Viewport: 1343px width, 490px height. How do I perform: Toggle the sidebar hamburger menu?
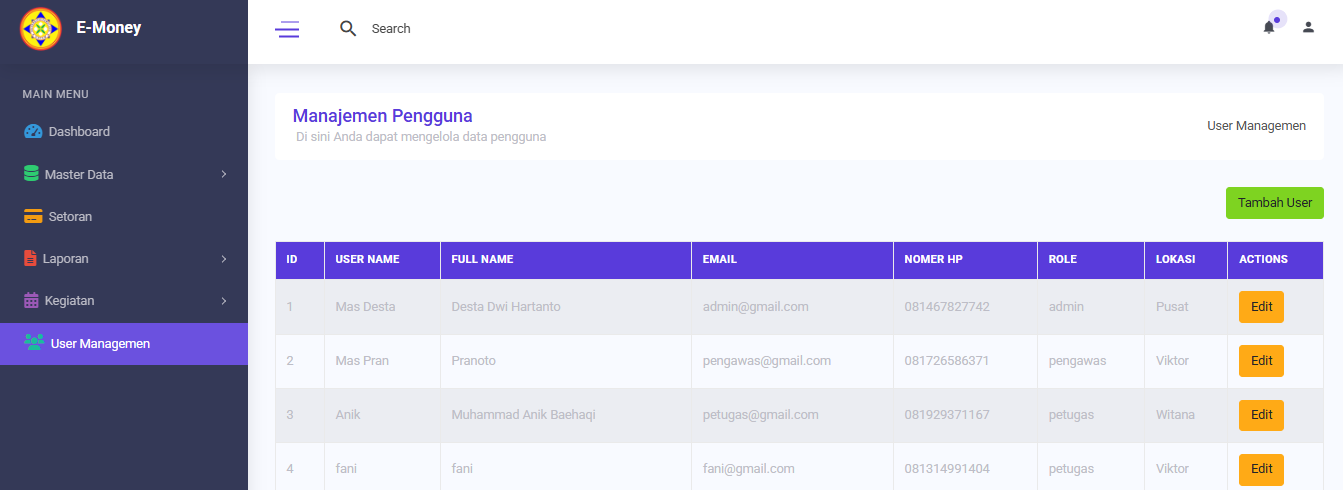pos(287,29)
